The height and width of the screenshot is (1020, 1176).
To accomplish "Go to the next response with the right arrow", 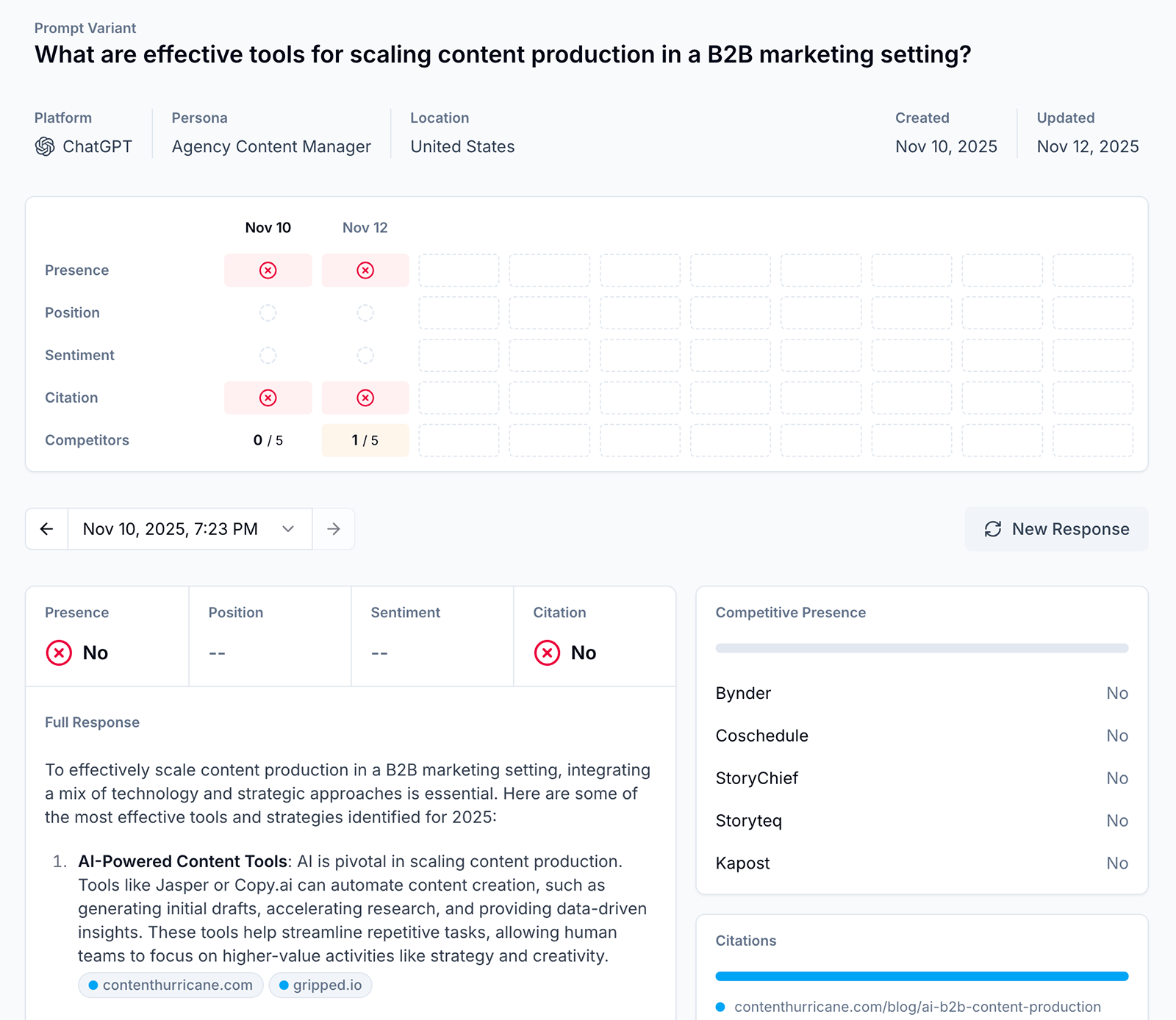I will coord(334,529).
